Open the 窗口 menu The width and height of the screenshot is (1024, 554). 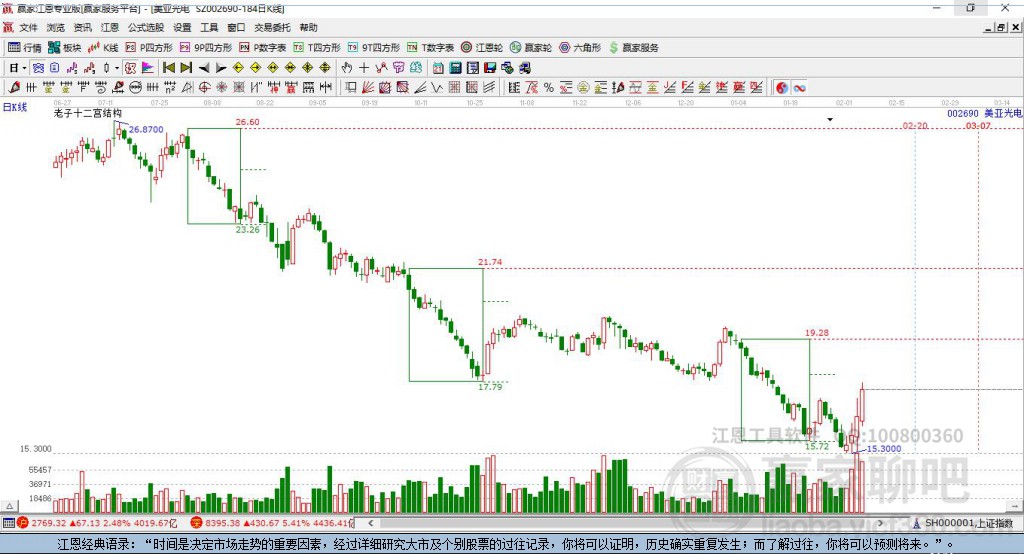pos(236,27)
